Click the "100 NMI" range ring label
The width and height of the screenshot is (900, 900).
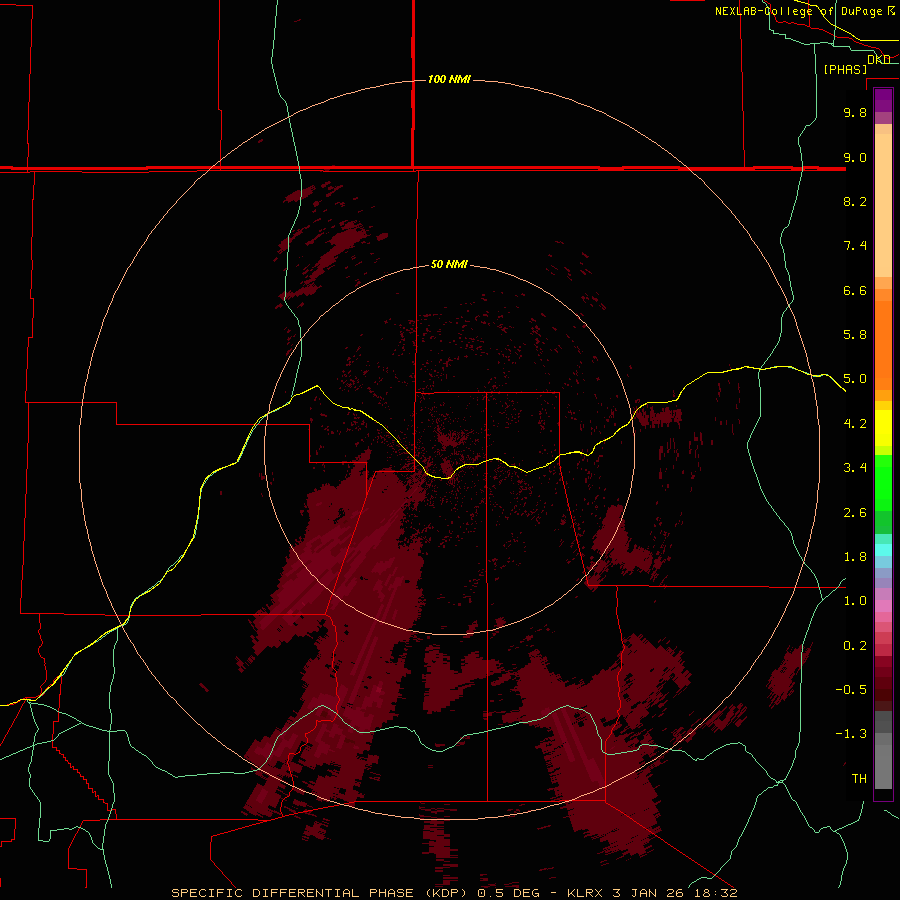[x=449, y=79]
